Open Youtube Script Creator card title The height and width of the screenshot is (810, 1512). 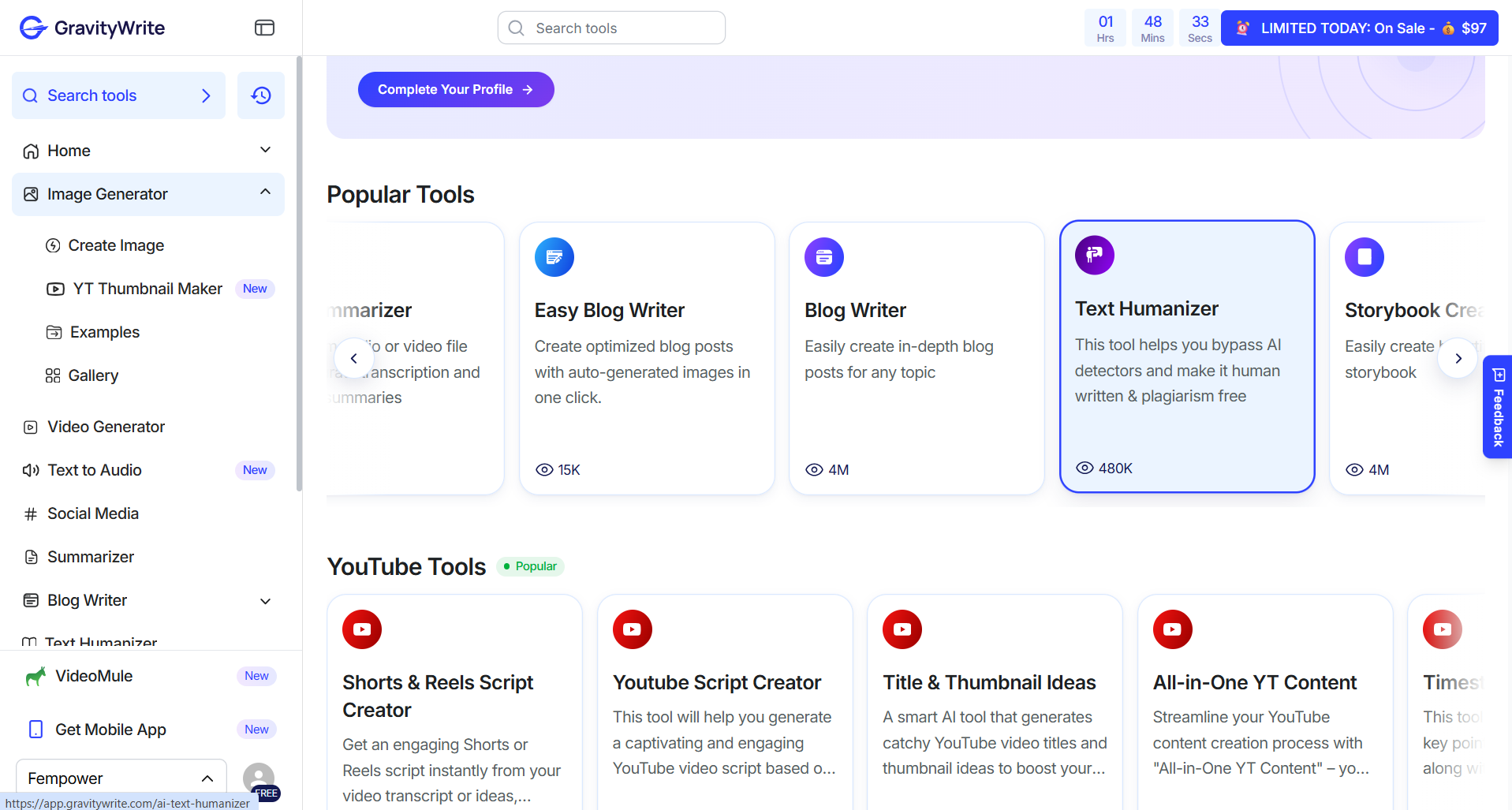pyautogui.click(x=717, y=682)
